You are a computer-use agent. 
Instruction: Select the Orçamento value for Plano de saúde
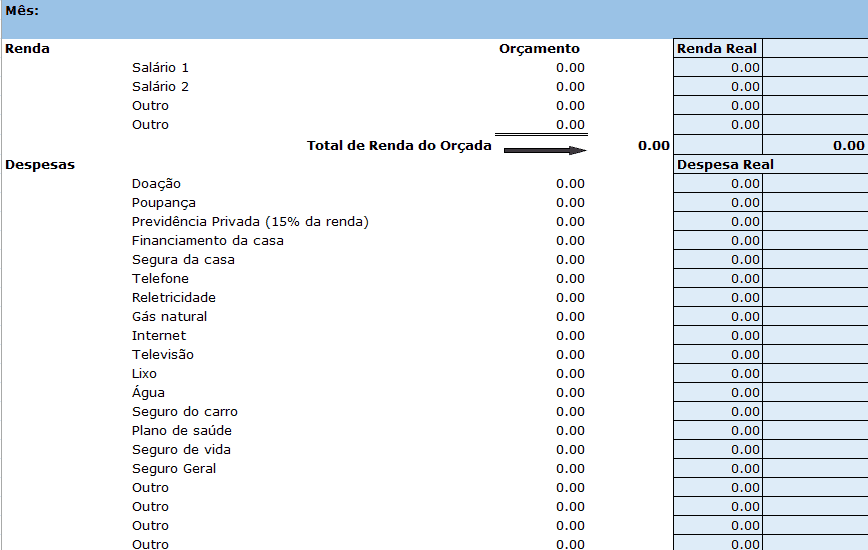570,430
